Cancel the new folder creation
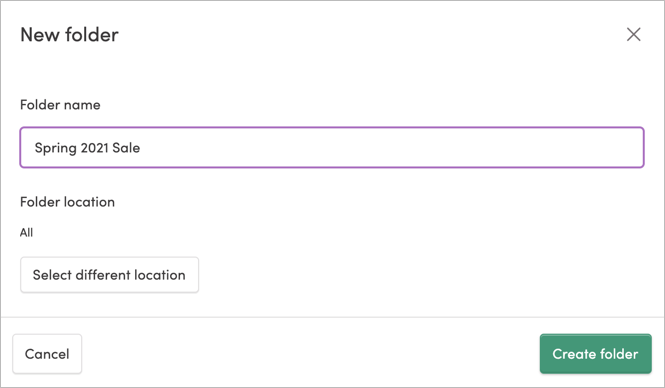Screen dimensions: 665x388 [x=47, y=354]
